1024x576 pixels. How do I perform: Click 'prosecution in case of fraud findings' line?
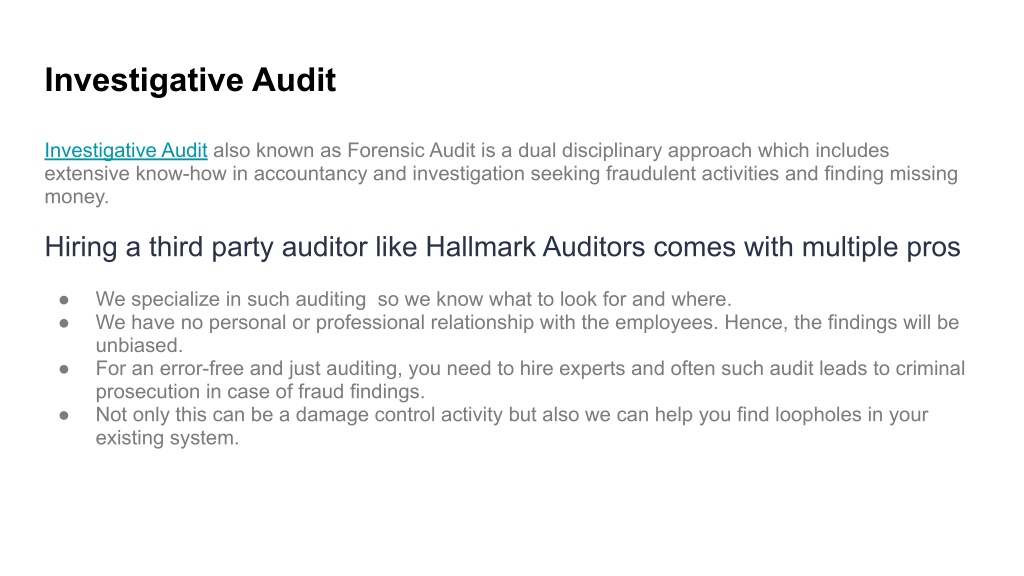tap(260, 392)
